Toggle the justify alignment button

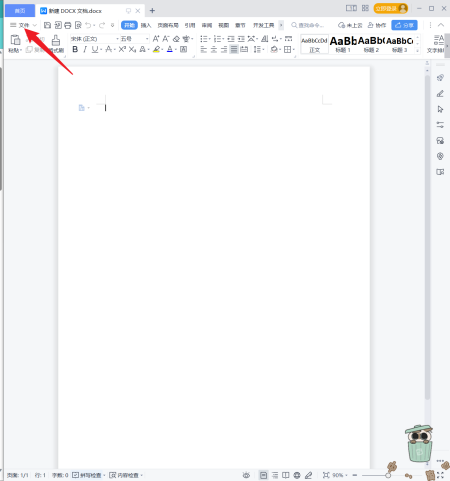point(234,49)
